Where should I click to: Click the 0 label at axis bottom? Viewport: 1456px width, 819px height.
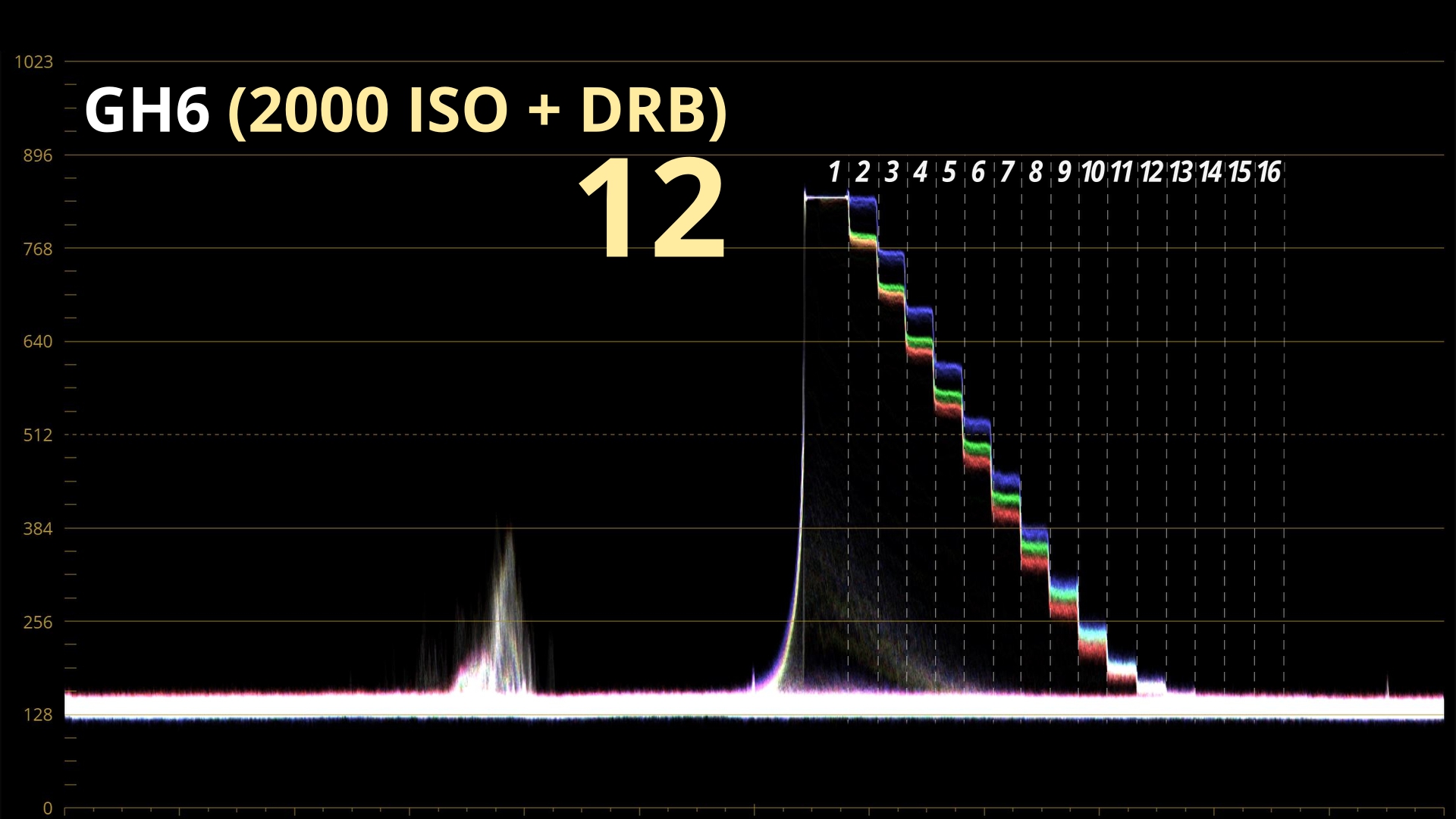[48, 808]
